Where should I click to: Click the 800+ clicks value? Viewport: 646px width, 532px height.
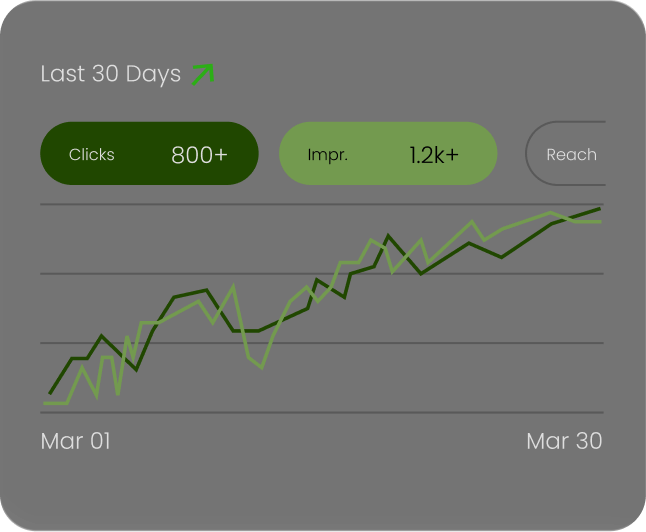tap(199, 155)
